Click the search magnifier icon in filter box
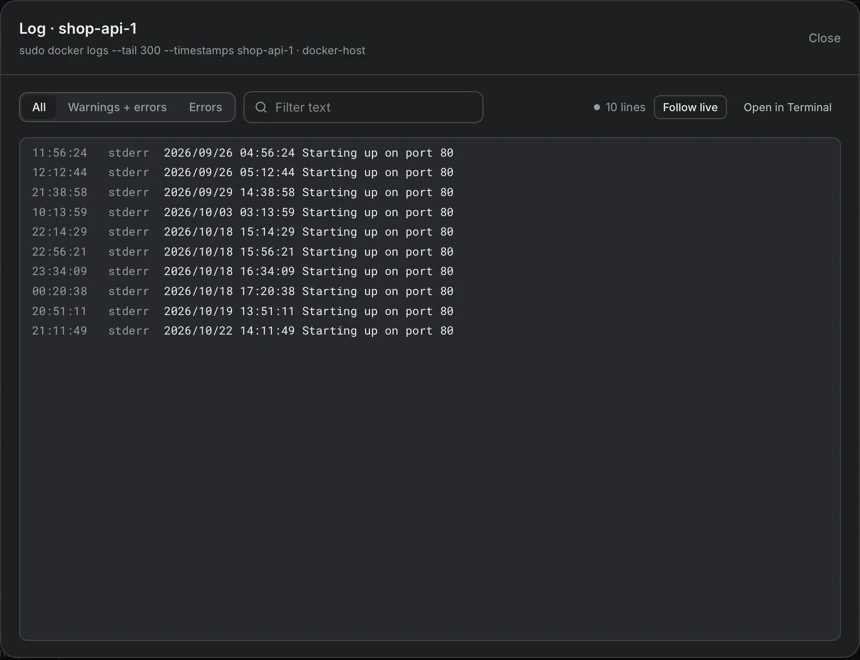Viewport: 860px width, 660px height. (x=261, y=108)
